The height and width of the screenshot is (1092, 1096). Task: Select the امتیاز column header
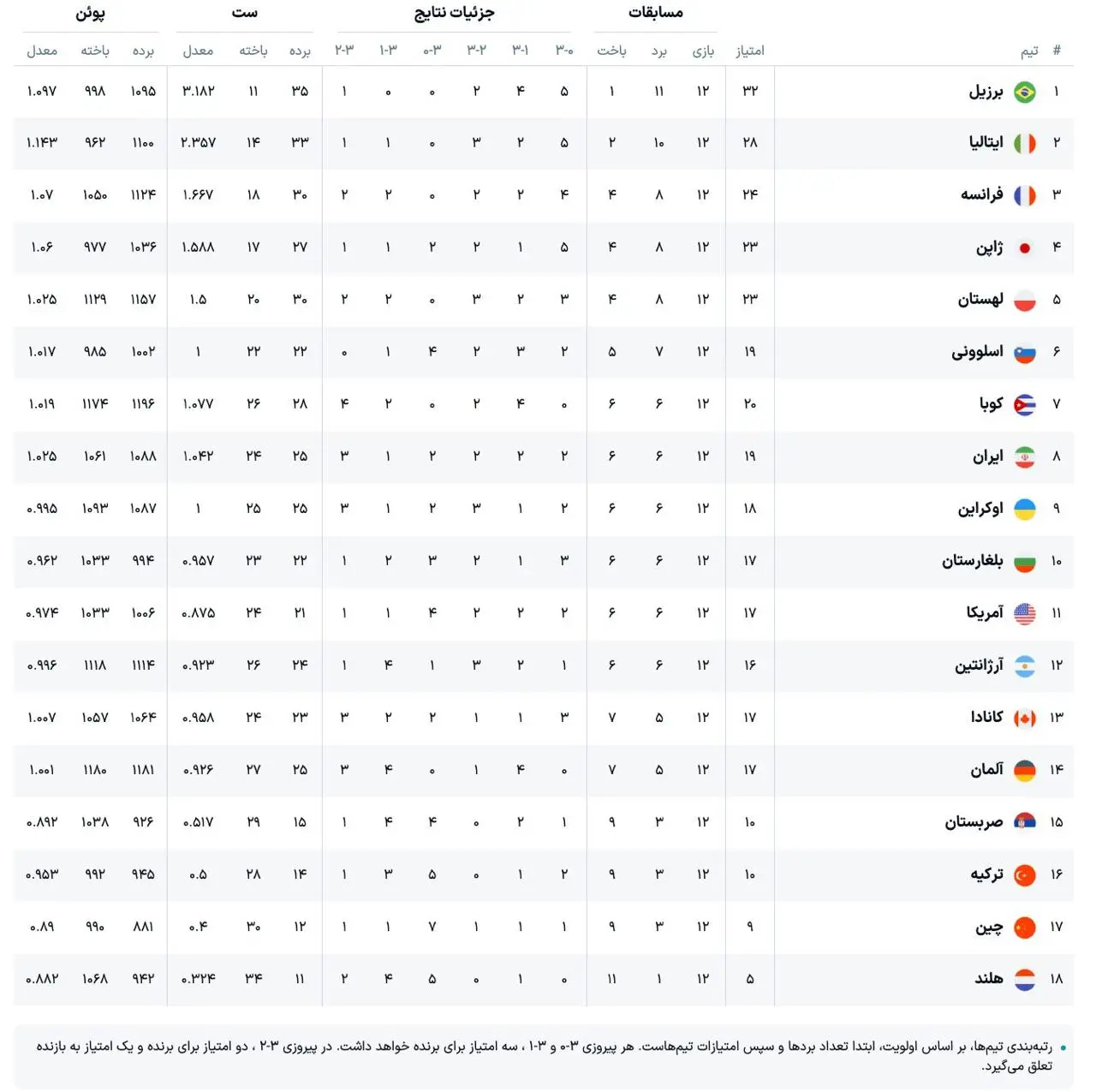click(750, 51)
